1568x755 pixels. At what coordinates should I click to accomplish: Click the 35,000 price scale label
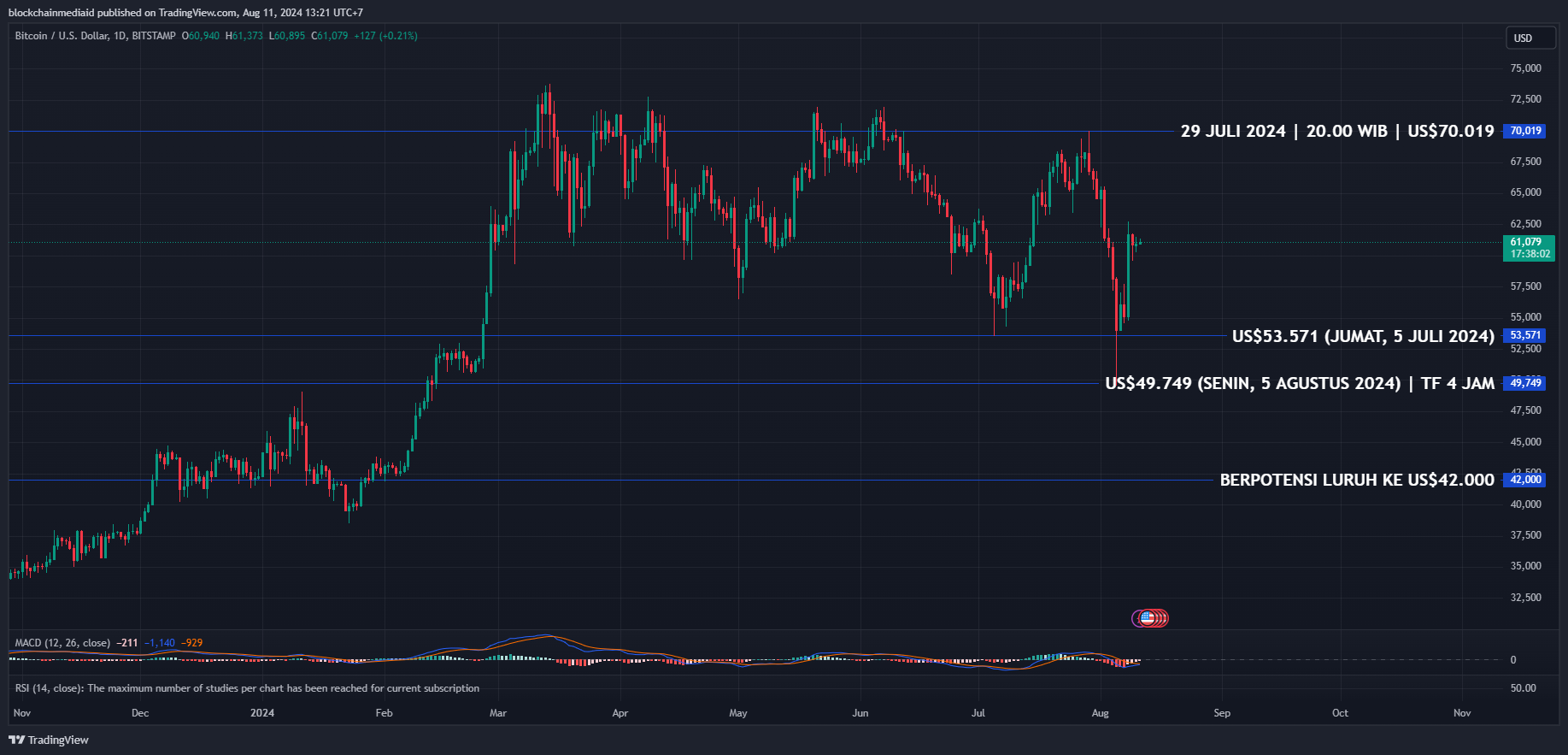click(1526, 566)
